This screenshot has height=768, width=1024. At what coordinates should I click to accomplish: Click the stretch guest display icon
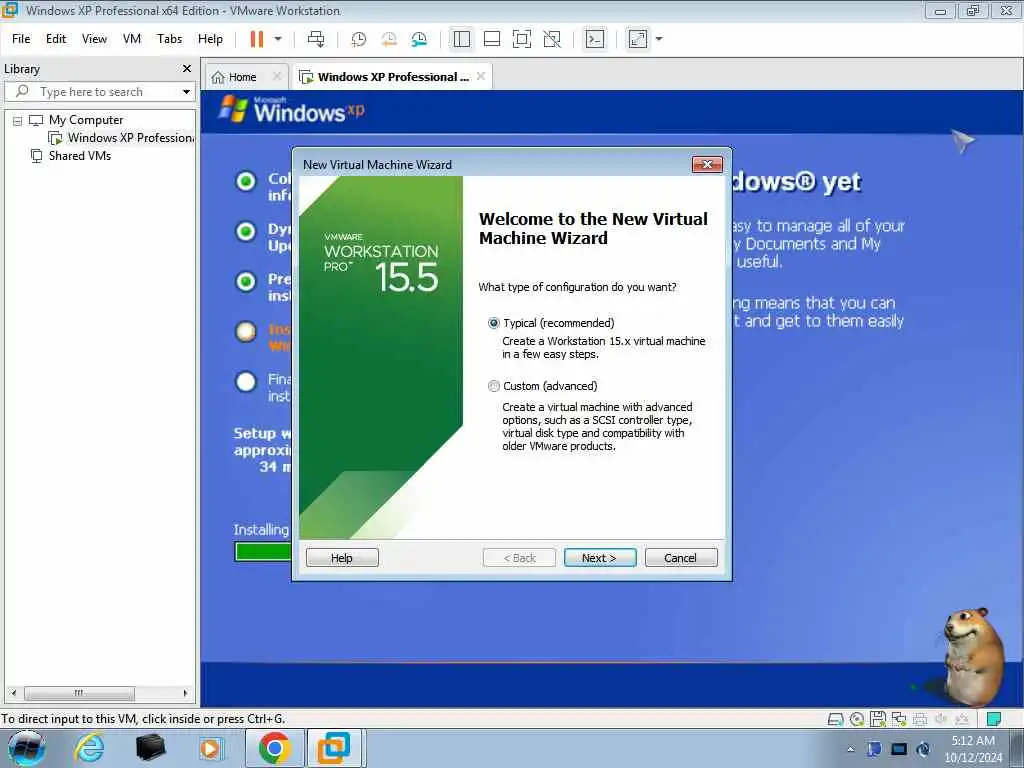click(638, 39)
